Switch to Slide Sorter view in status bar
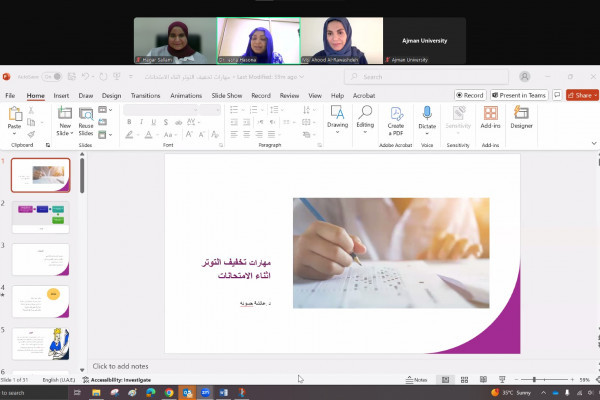The height and width of the screenshot is (400, 600). click(x=464, y=380)
